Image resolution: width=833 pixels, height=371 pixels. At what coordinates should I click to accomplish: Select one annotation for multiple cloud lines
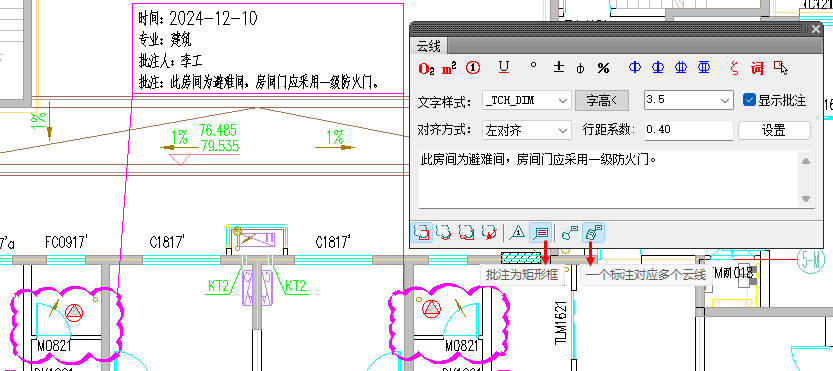(x=593, y=233)
